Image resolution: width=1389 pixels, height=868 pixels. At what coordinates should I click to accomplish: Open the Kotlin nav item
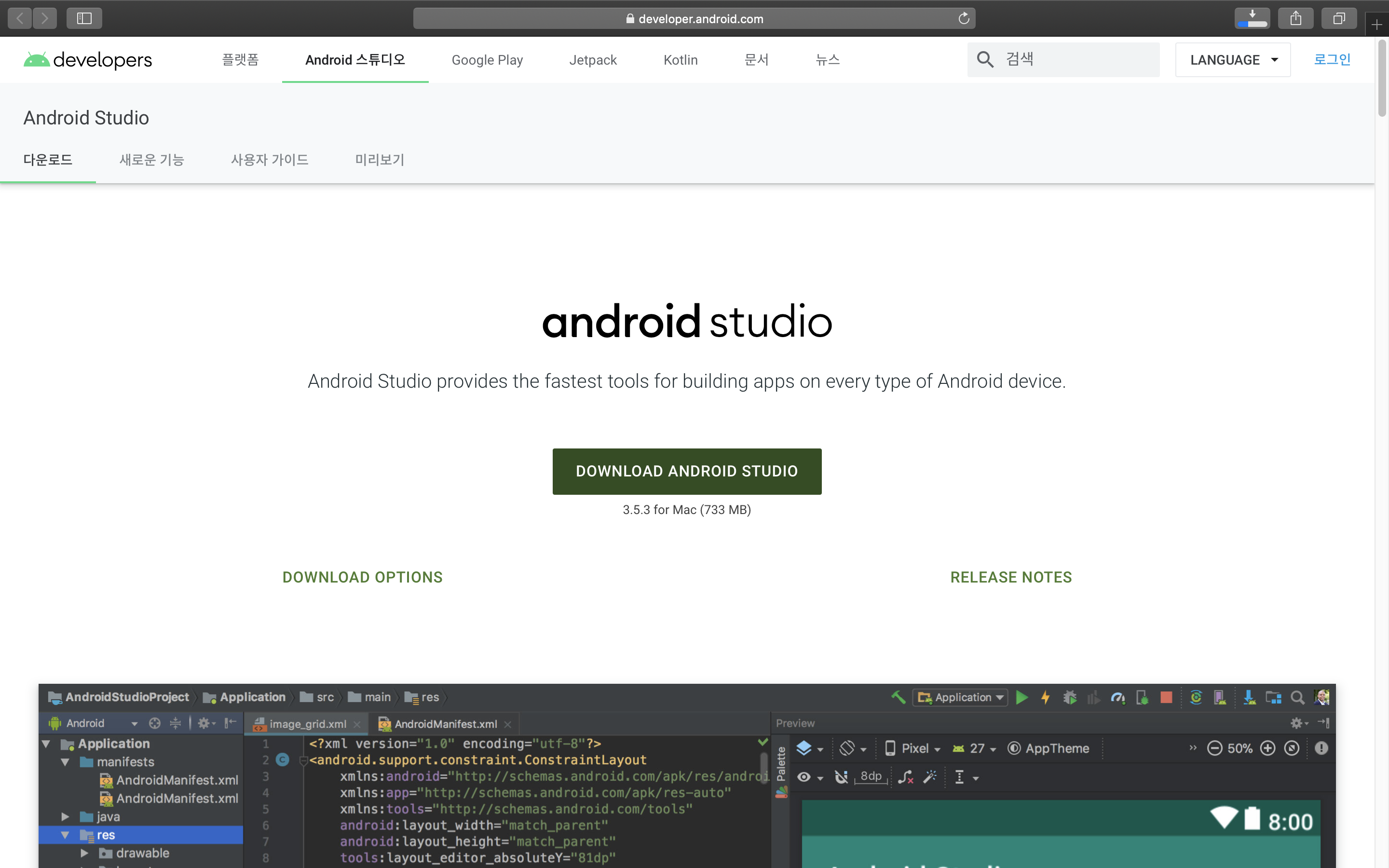[x=680, y=60]
